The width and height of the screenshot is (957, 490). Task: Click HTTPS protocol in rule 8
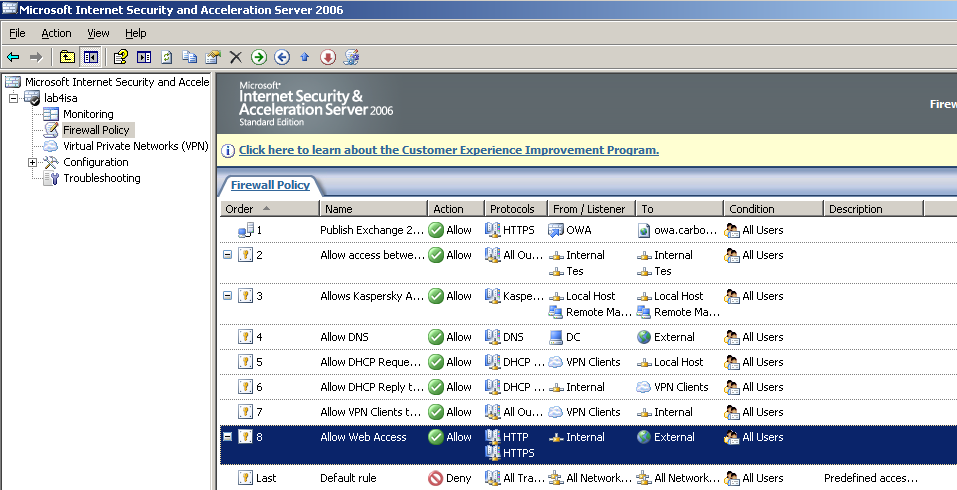click(x=518, y=453)
